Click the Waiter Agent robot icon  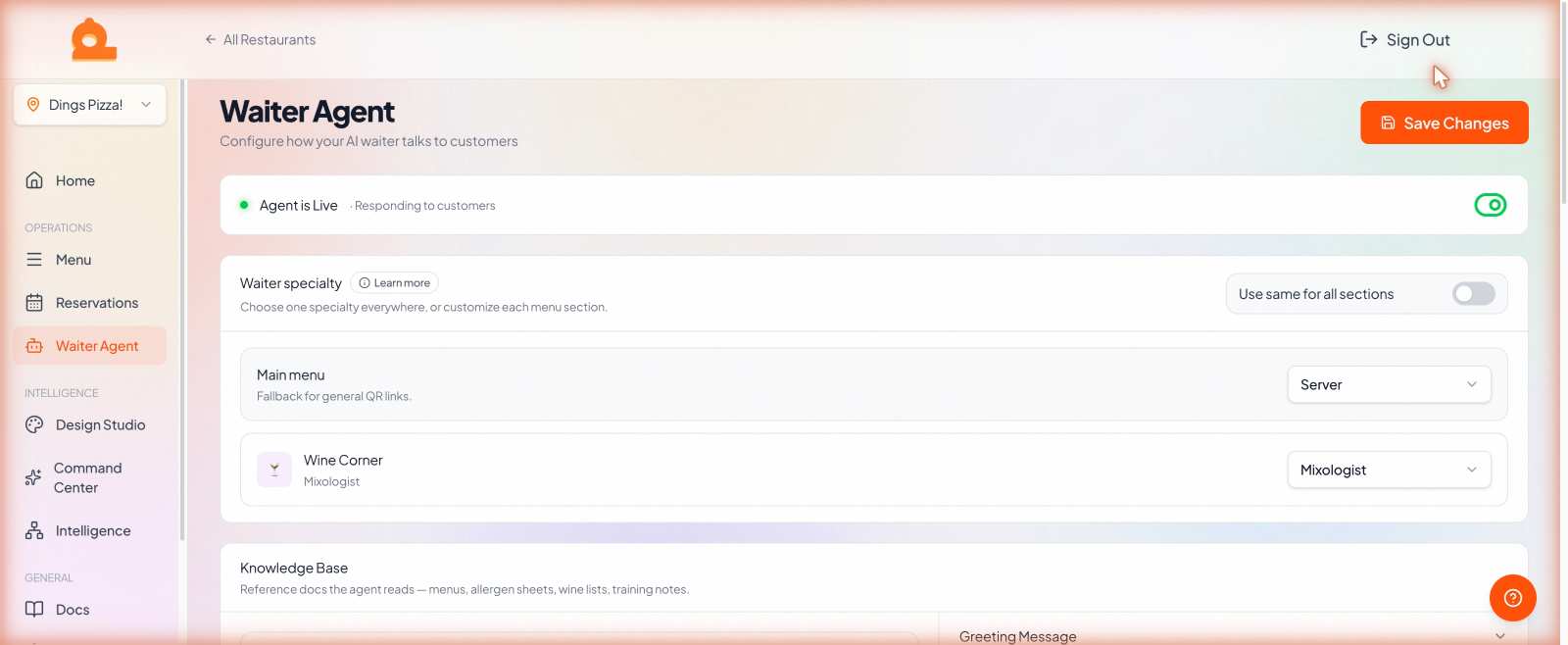pyautogui.click(x=34, y=346)
